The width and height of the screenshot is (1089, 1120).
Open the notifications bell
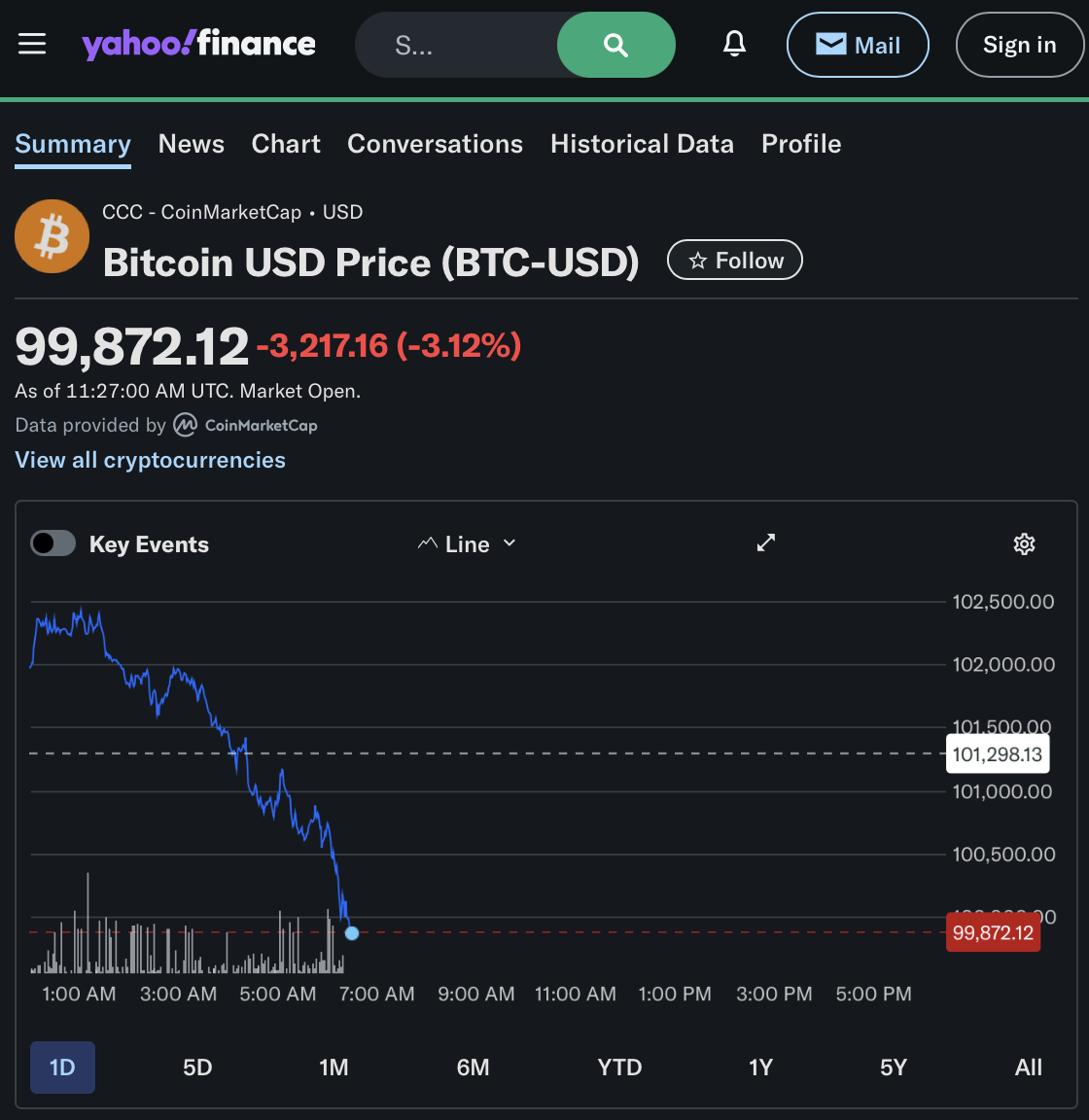735,44
